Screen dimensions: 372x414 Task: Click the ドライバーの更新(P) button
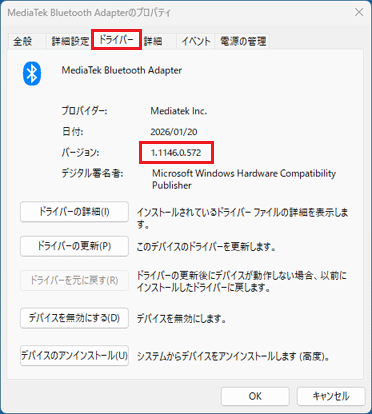tap(74, 246)
